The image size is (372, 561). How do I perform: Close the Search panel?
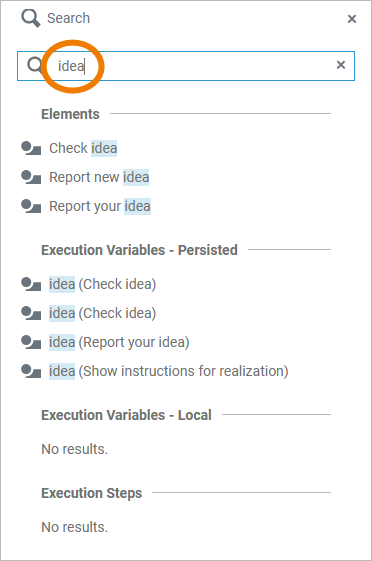tap(352, 19)
